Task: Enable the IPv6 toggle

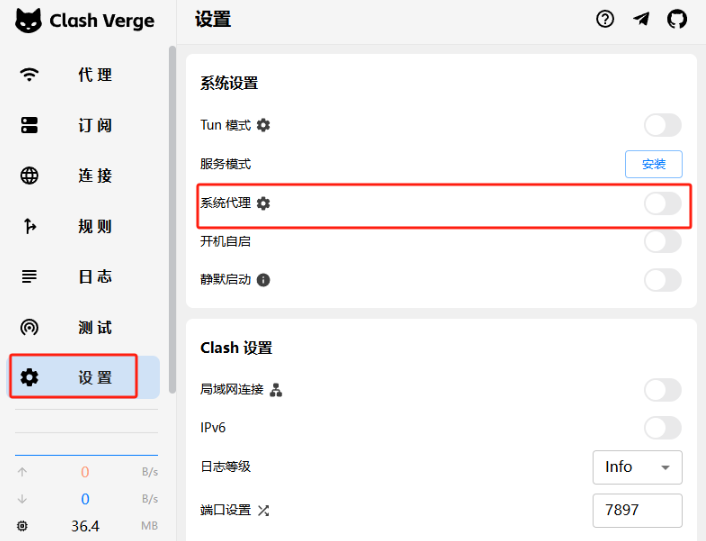Action: pos(662,428)
